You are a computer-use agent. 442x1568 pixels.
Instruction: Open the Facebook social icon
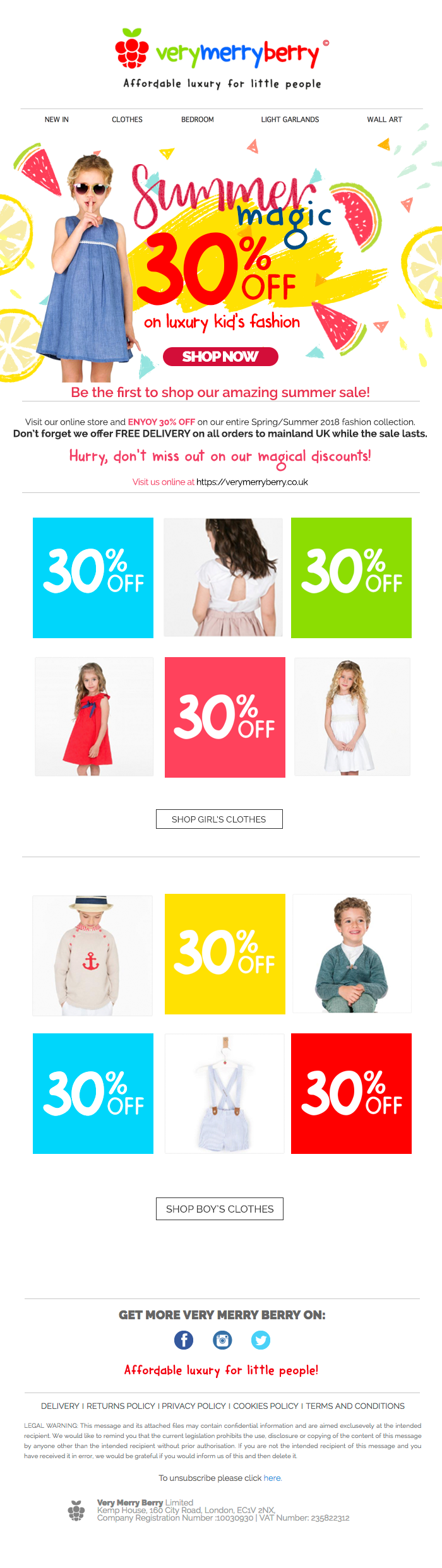point(184,1339)
